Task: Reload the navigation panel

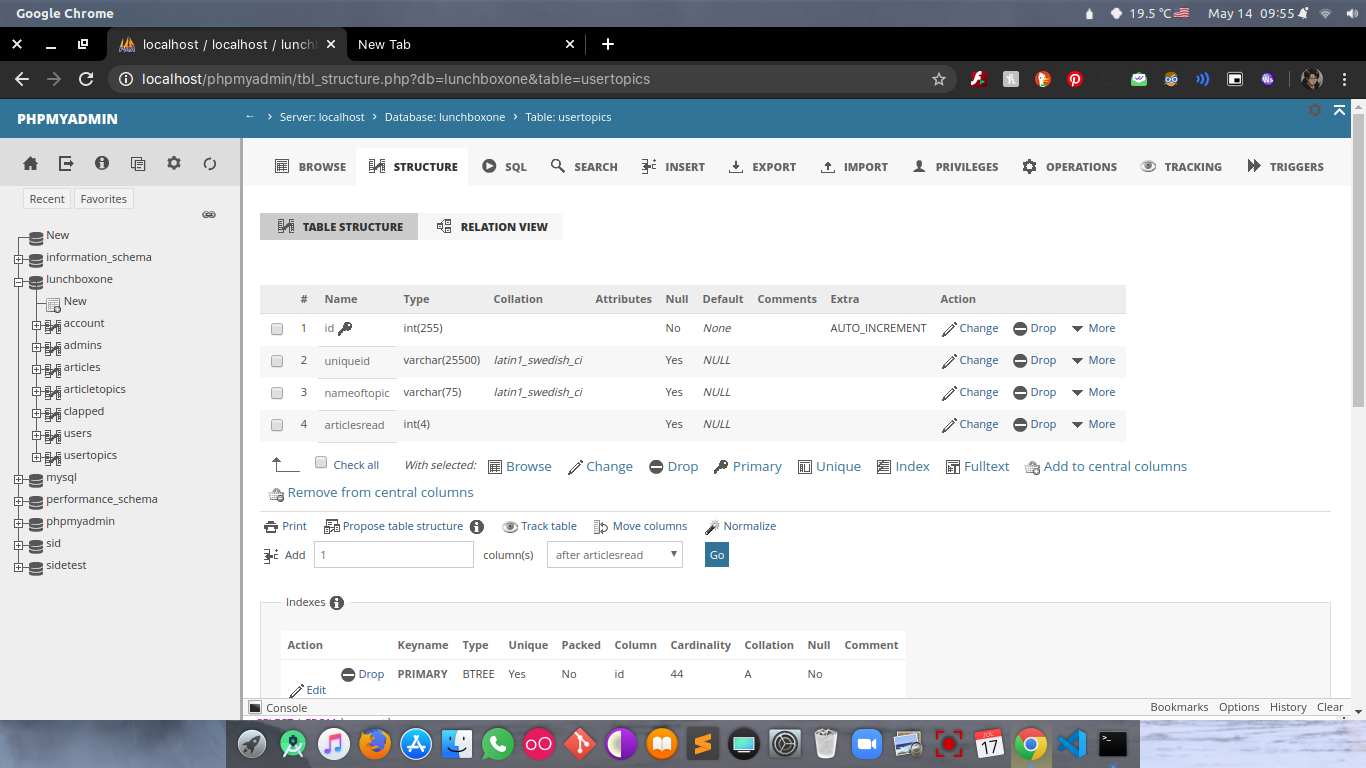Action: coord(210,163)
